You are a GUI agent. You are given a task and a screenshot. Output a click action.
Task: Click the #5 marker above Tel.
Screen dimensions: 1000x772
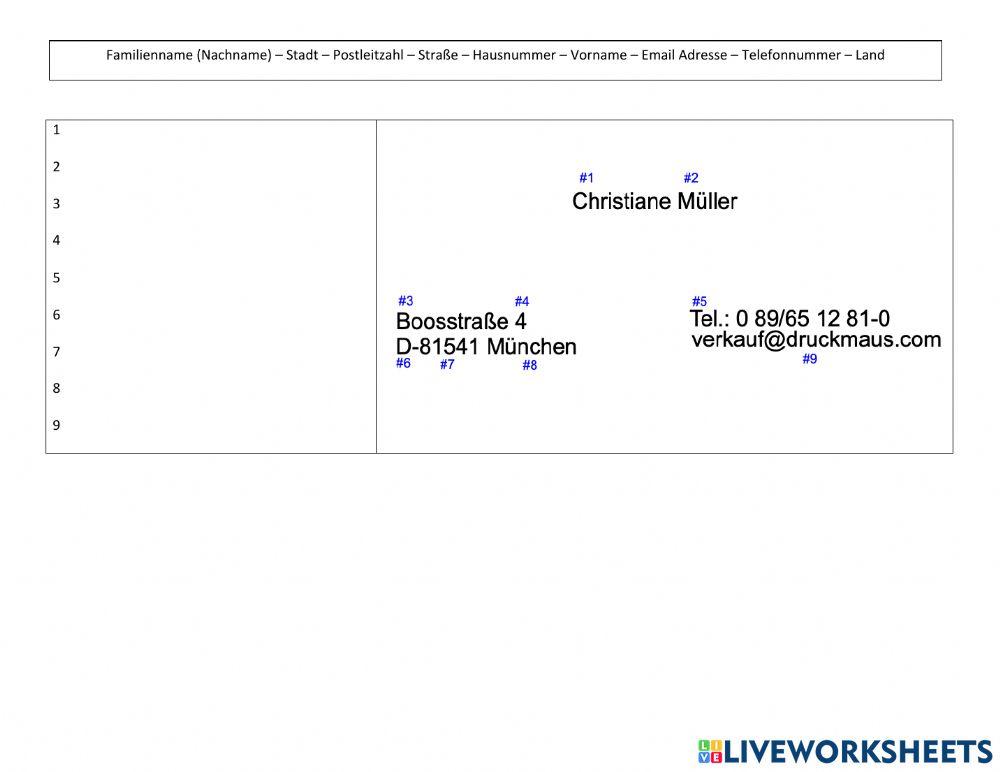[x=699, y=302]
